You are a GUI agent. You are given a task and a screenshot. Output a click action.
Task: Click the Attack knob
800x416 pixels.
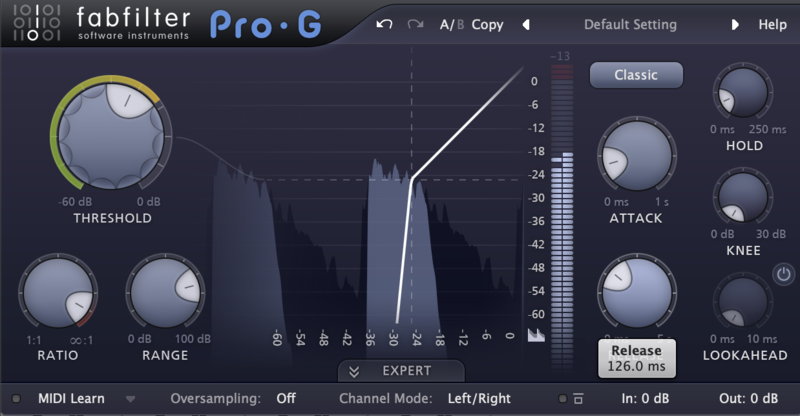(x=636, y=156)
